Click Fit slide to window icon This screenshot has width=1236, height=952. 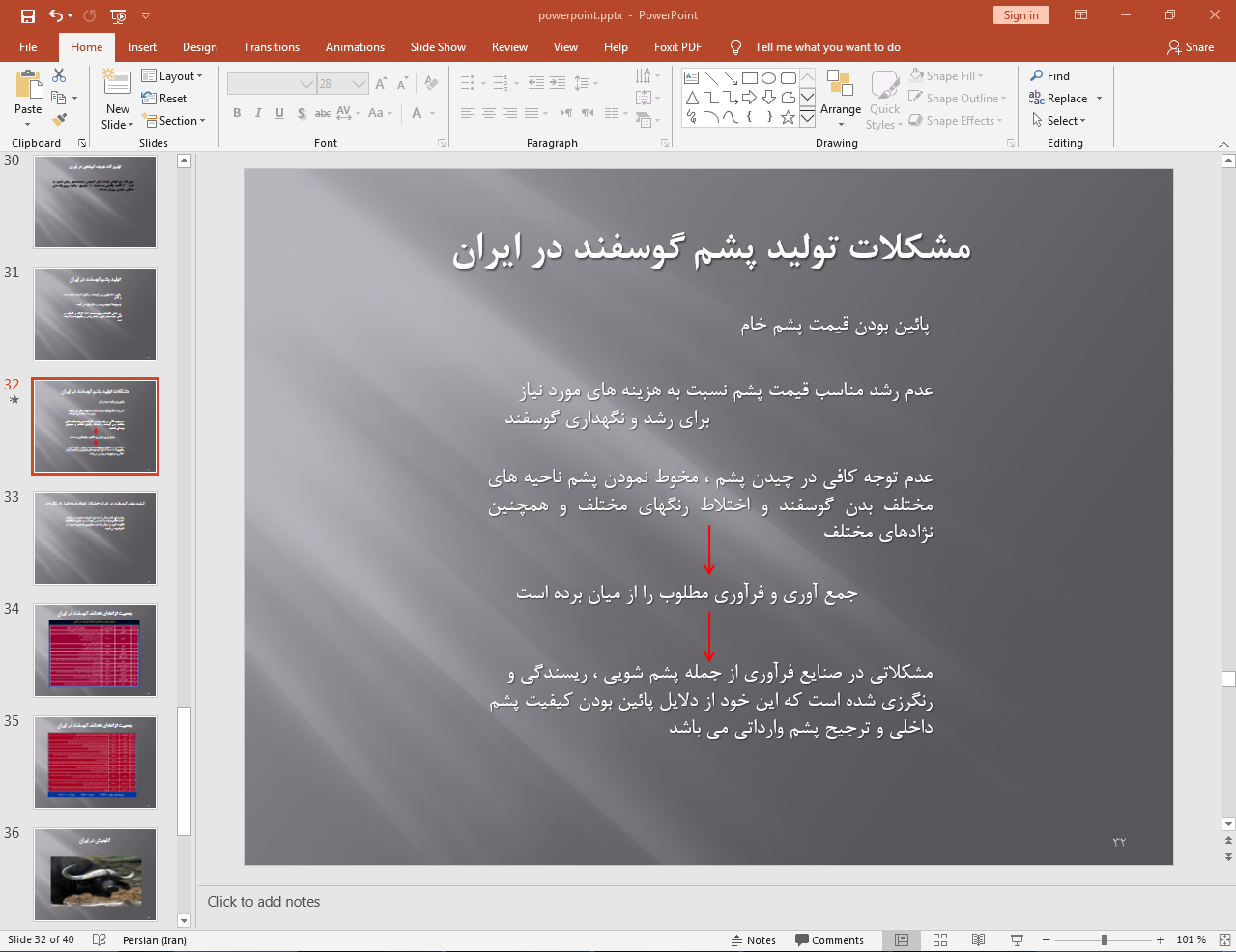[1224, 939]
